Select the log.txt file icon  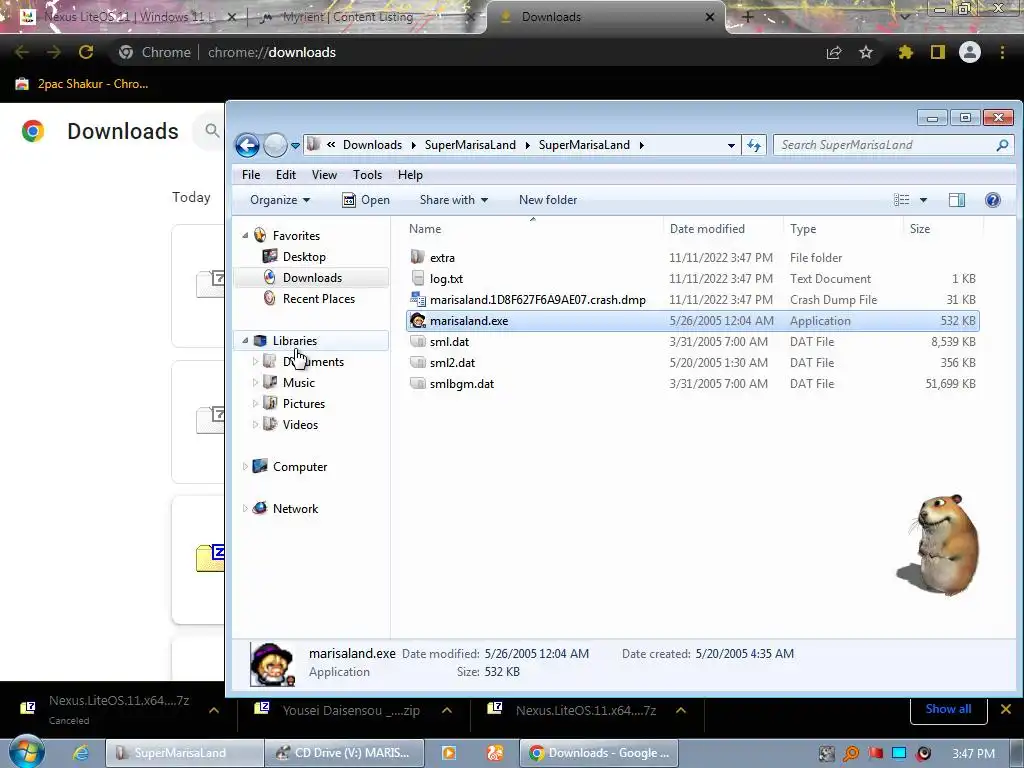(x=418, y=278)
